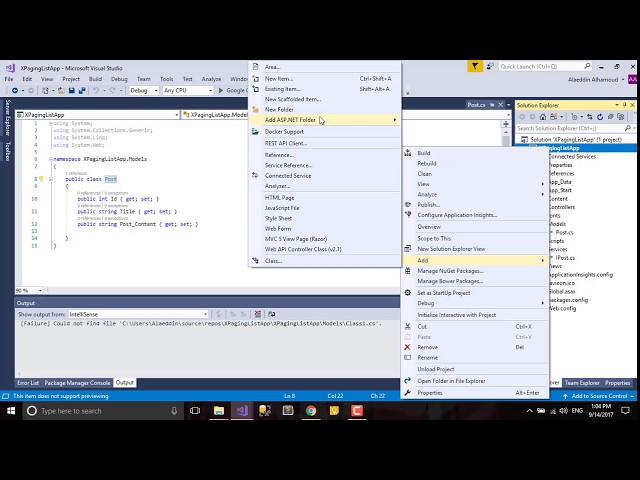The image size is (640, 480).
Task: Click the Task View taskbar icon
Action: 195,411
